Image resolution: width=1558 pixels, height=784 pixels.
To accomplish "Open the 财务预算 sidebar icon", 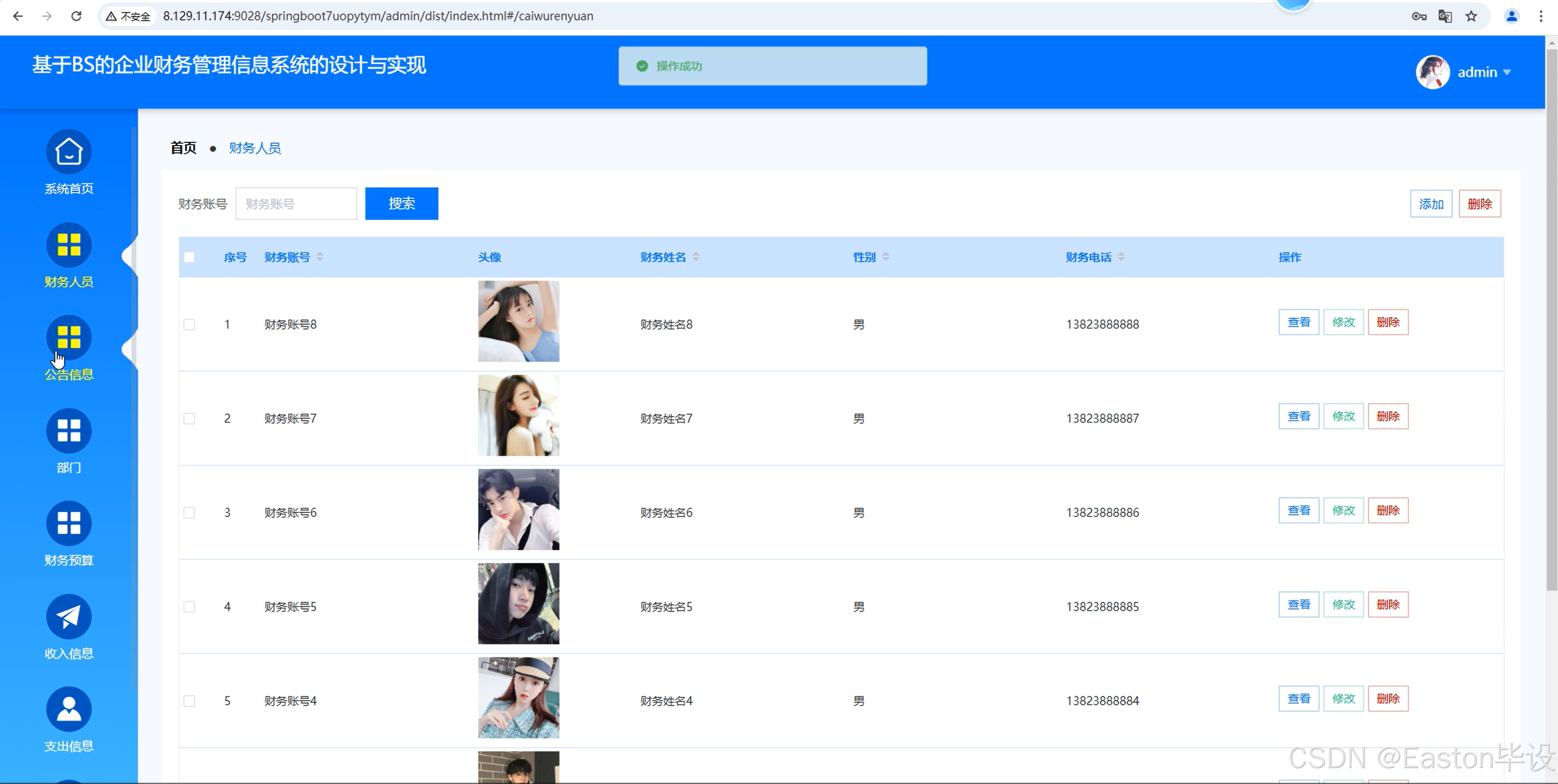I will (68, 523).
